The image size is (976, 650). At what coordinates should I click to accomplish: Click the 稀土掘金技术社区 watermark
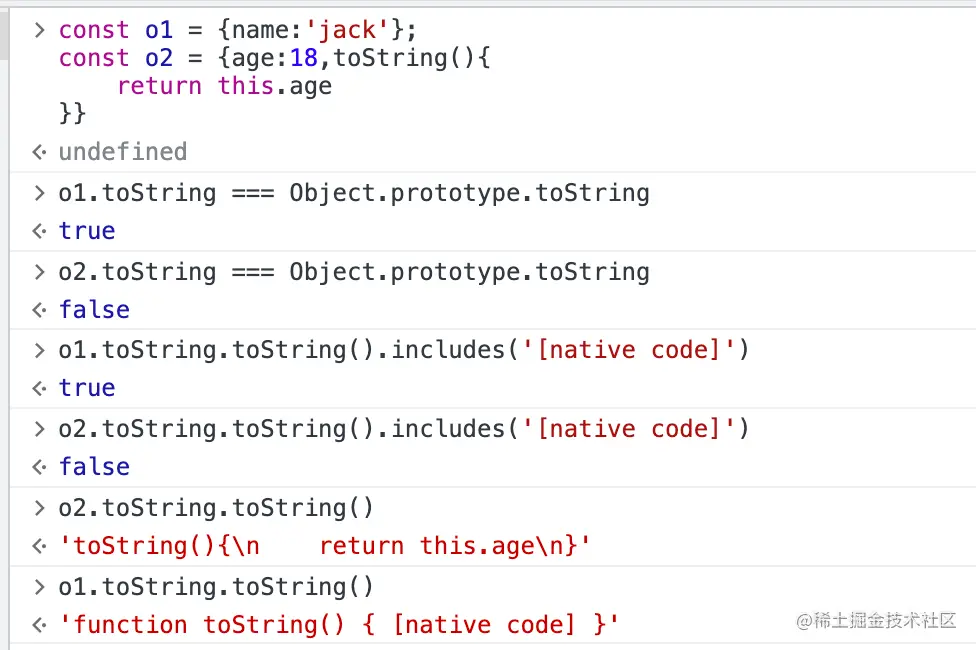click(877, 621)
